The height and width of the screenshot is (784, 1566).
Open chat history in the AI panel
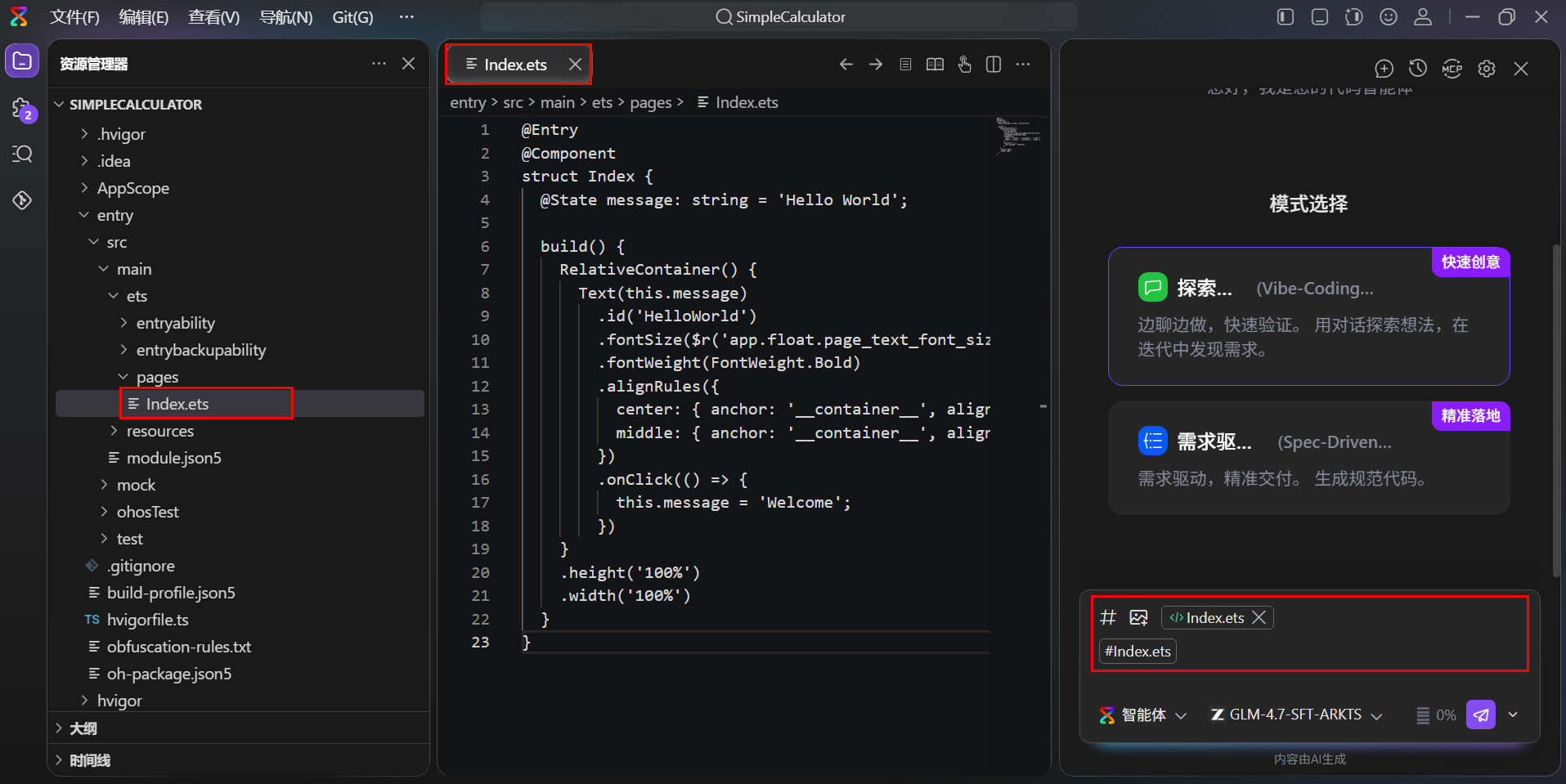point(1417,69)
